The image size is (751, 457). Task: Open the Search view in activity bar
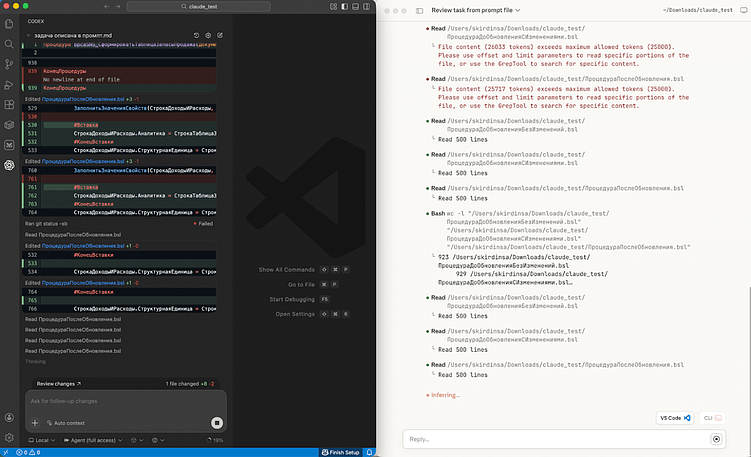coord(9,45)
